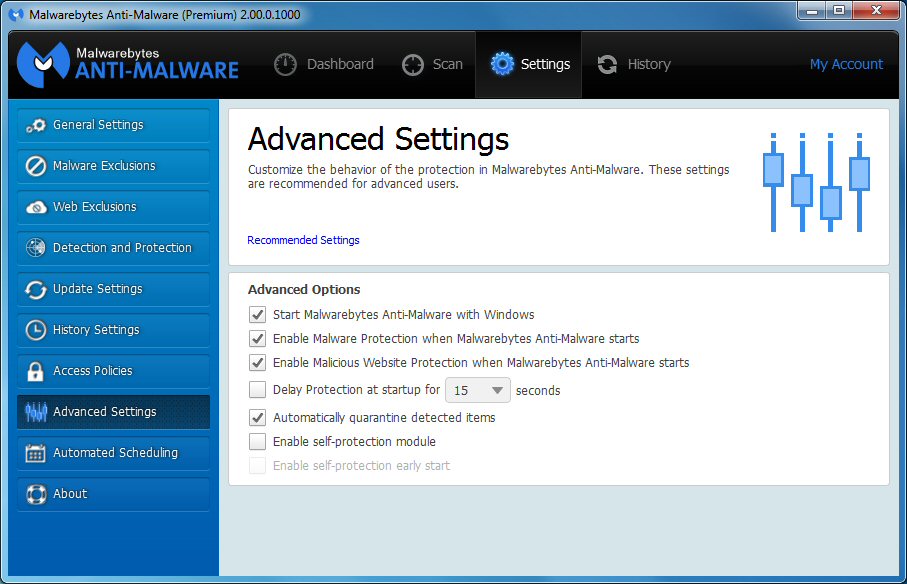907x584 pixels.
Task: Uncheck Start Malwarebytes Anti-Malware with Windows
Action: [x=257, y=315]
